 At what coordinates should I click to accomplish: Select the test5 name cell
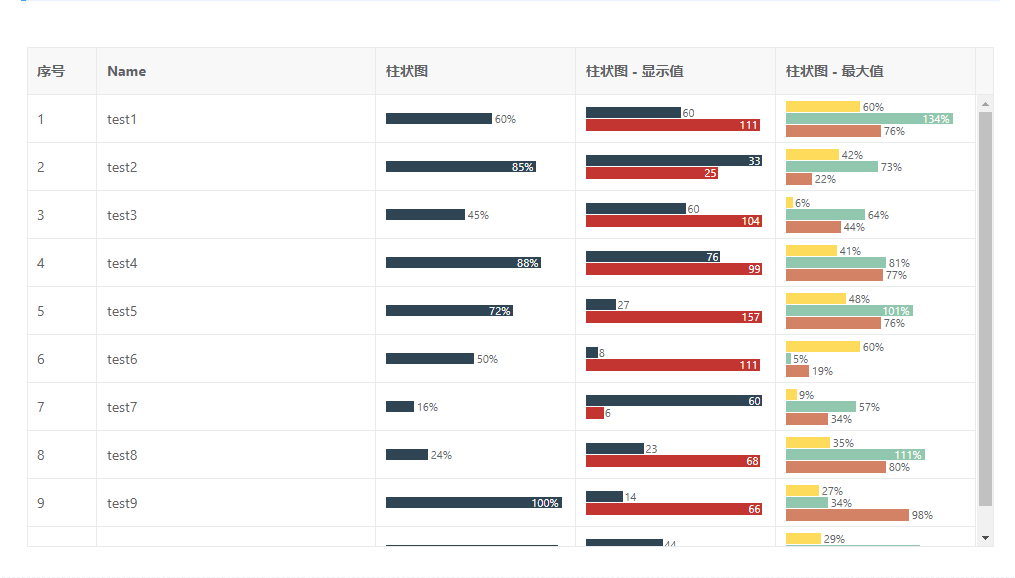(x=122, y=311)
